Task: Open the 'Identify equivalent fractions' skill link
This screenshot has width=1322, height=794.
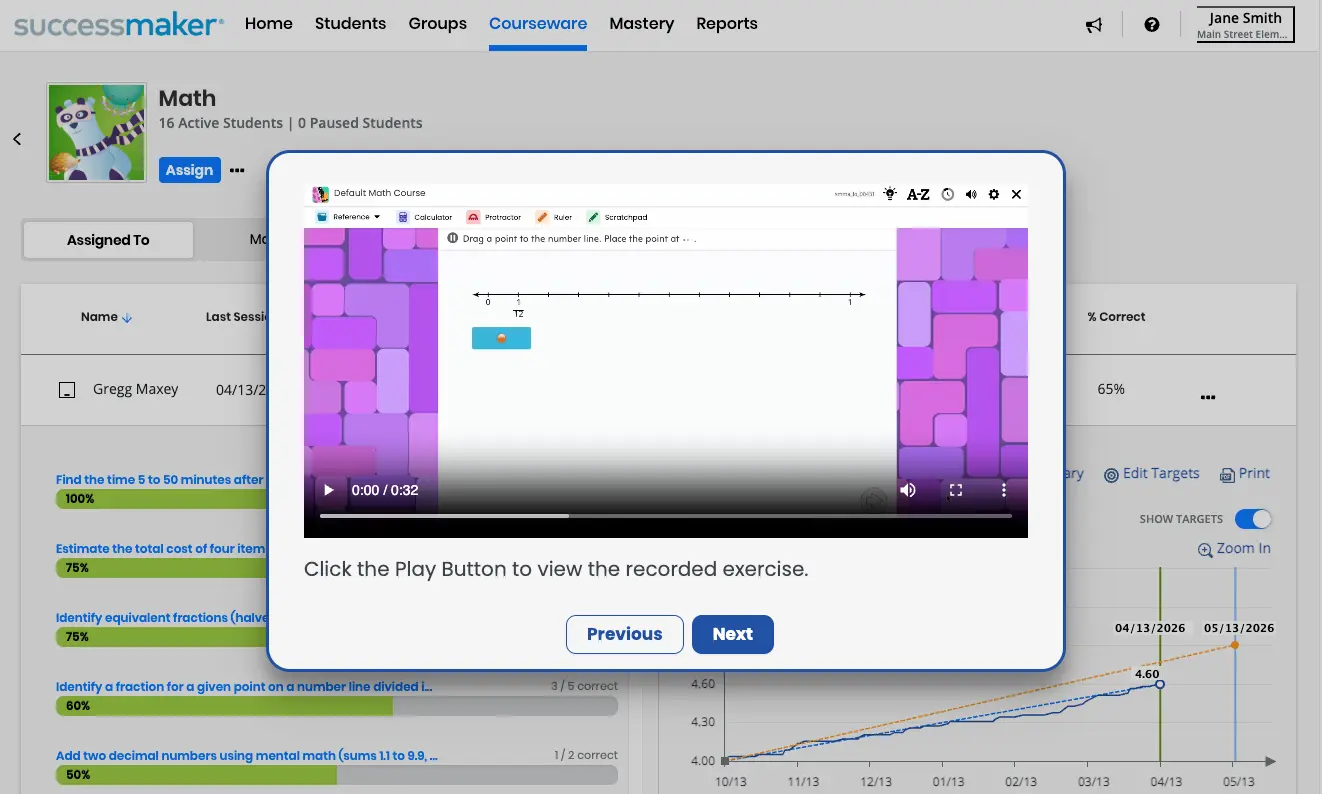Action: tap(160, 618)
